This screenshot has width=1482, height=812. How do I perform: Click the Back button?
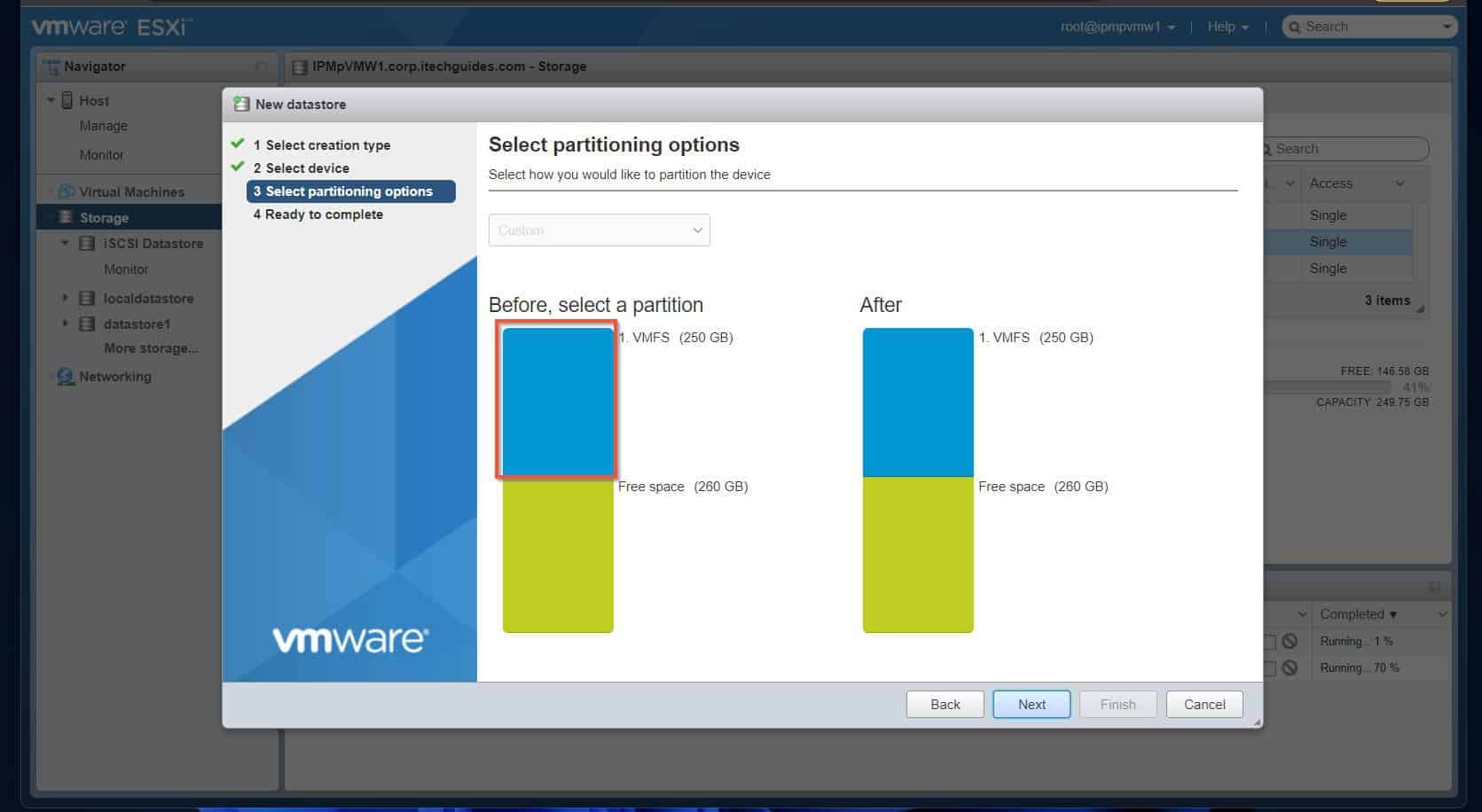(x=945, y=704)
